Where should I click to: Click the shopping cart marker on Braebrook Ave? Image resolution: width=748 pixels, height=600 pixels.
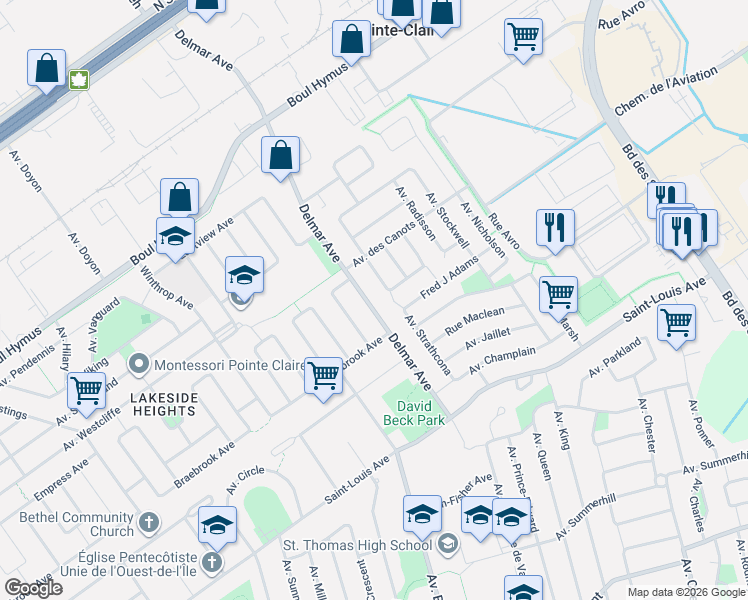323,378
